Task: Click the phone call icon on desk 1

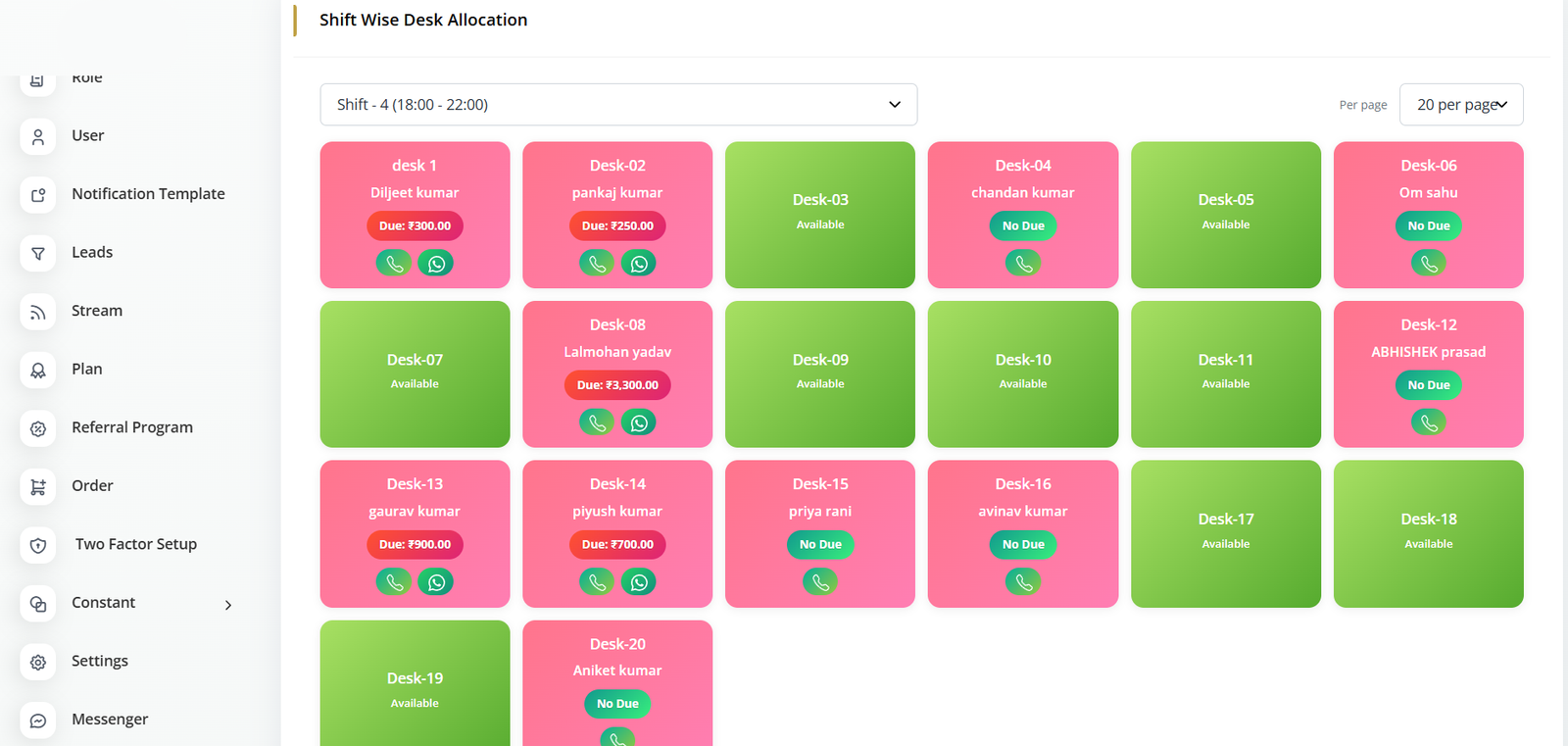Action: tap(394, 263)
